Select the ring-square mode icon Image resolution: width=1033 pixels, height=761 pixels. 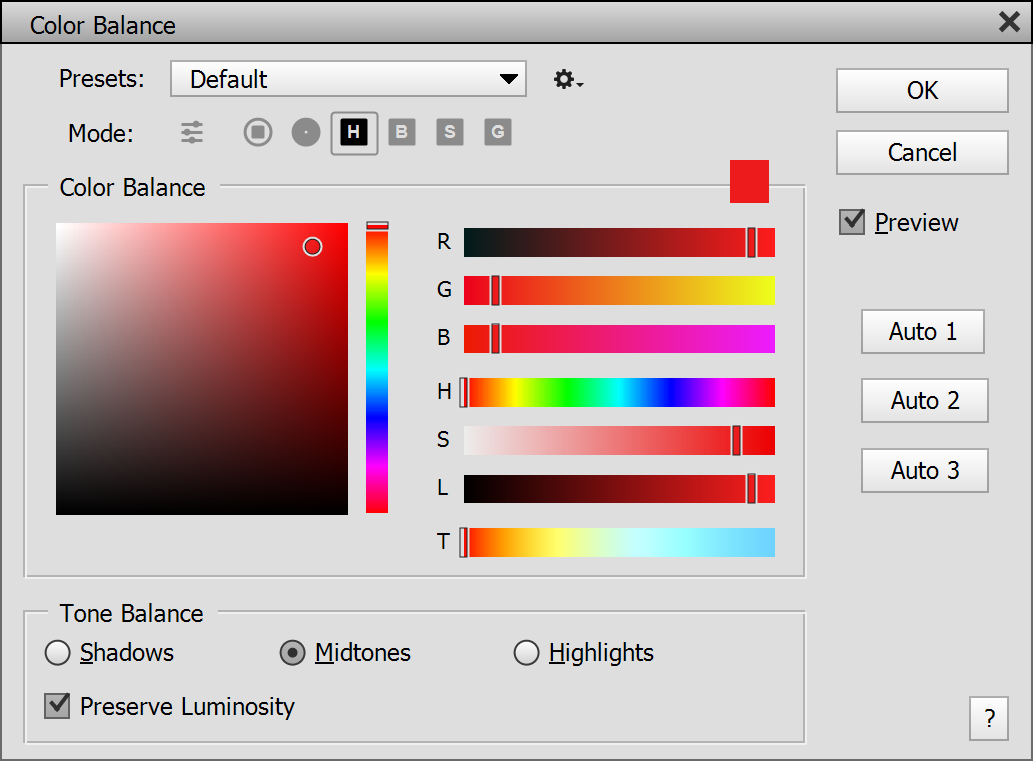(x=258, y=132)
